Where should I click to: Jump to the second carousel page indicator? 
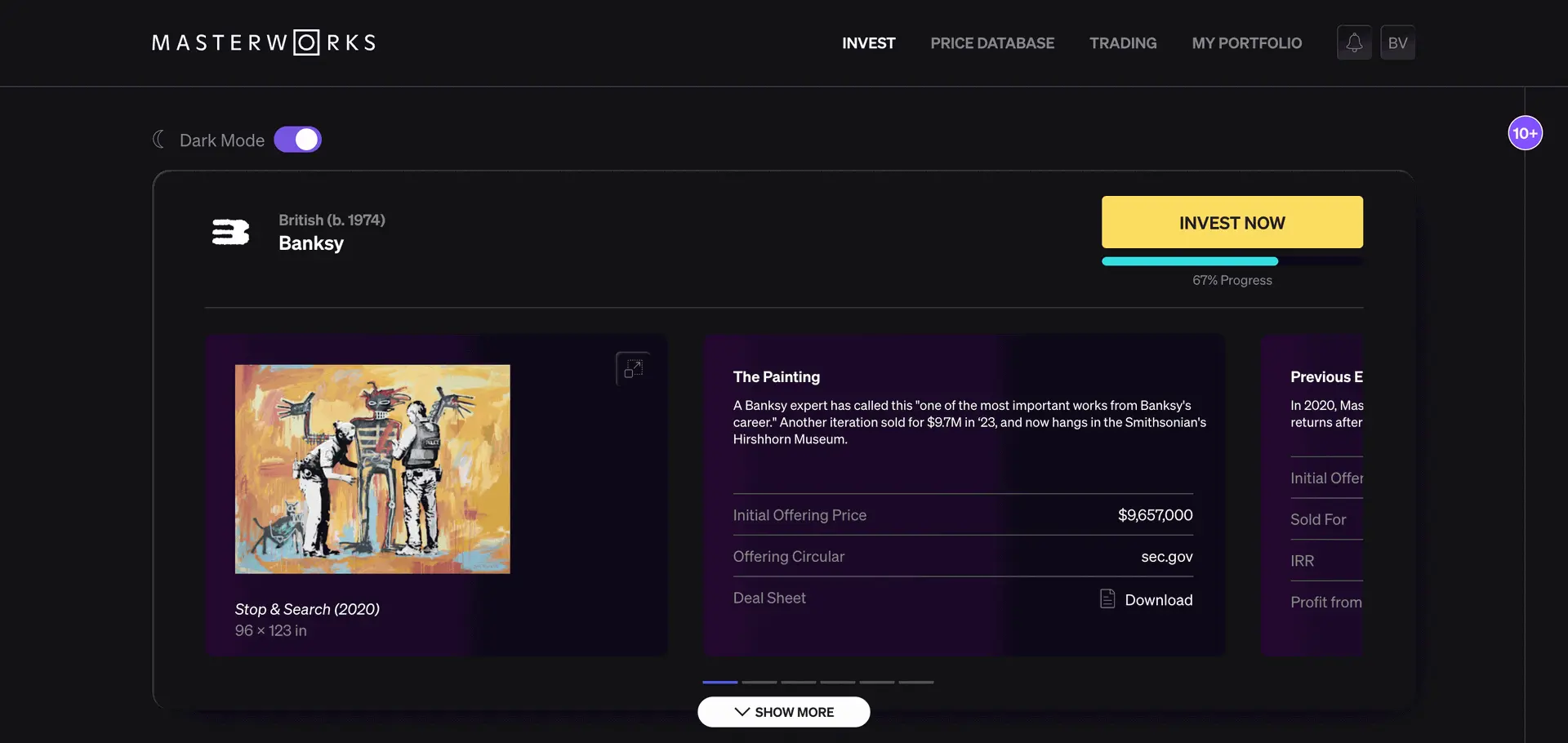(x=759, y=682)
